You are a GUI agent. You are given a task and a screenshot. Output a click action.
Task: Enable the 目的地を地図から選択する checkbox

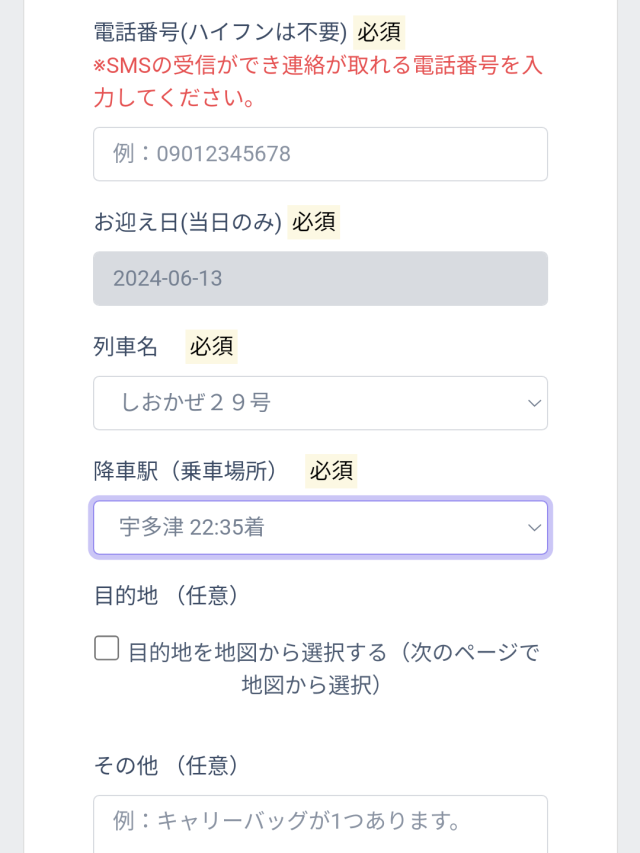pyautogui.click(x=107, y=649)
